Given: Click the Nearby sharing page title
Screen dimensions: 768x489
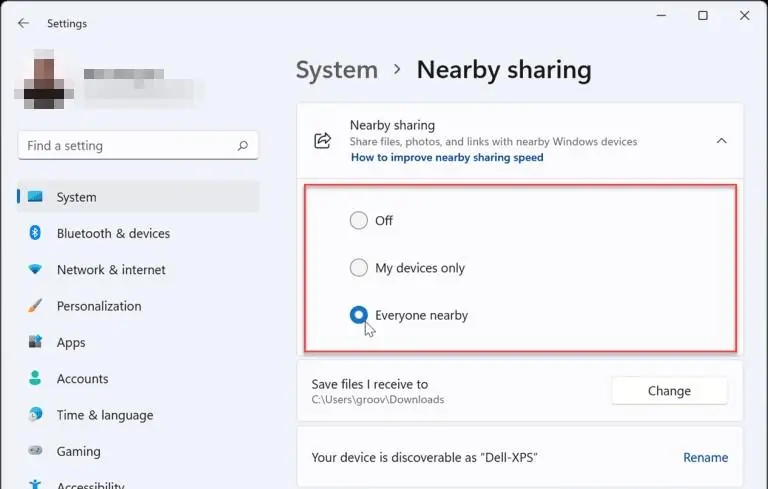Looking at the screenshot, I should coord(504,70).
